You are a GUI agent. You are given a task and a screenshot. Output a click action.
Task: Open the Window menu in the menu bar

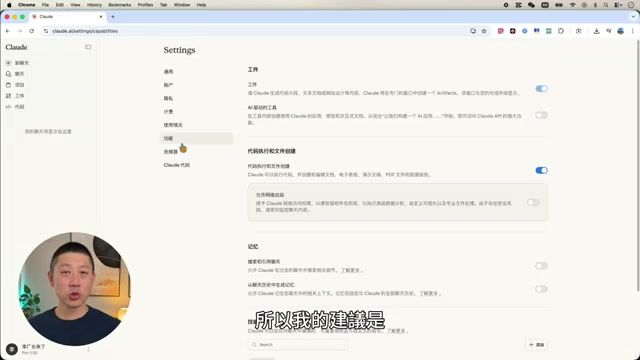pos(182,5)
